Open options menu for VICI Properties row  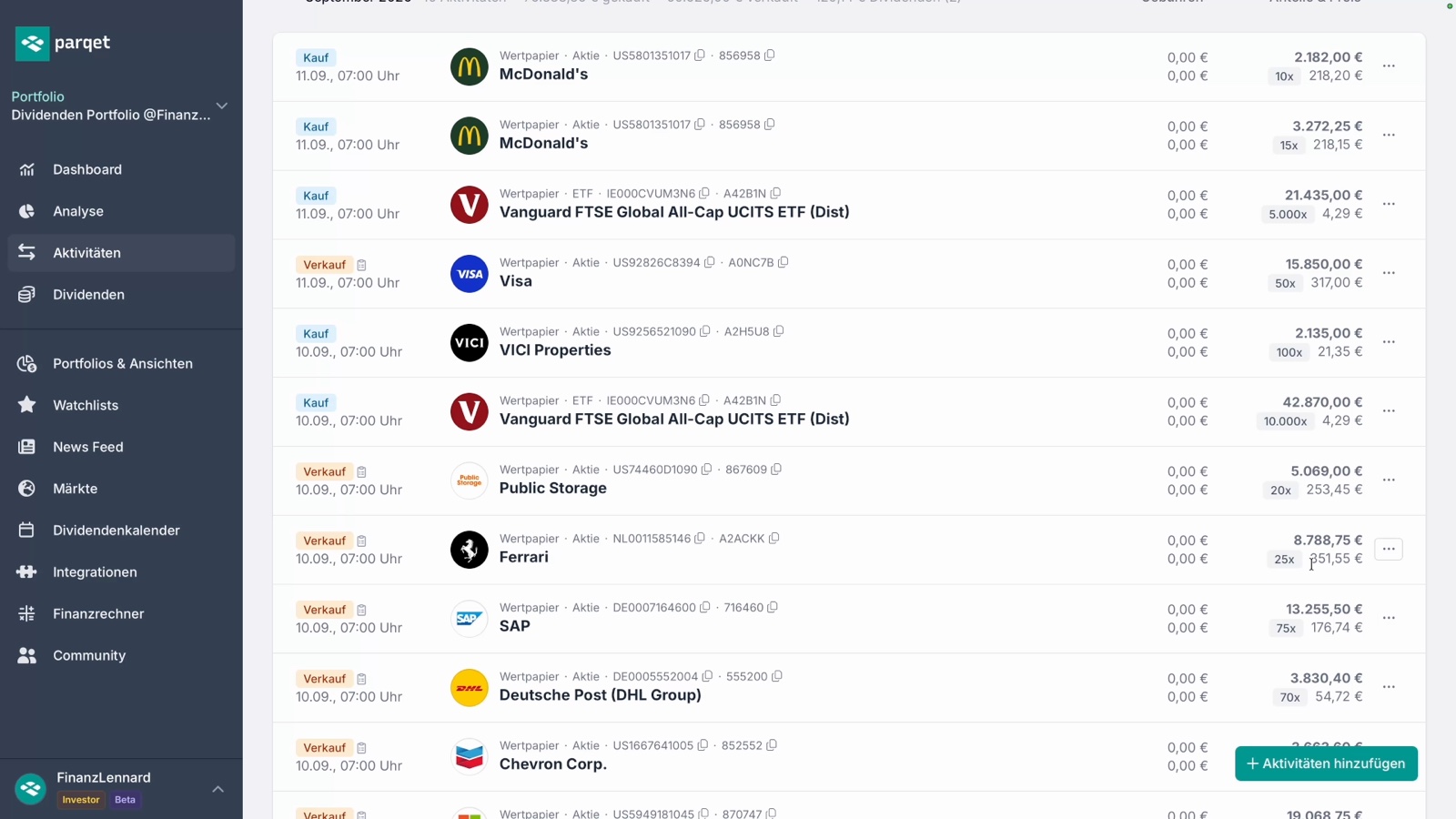pos(1389,342)
